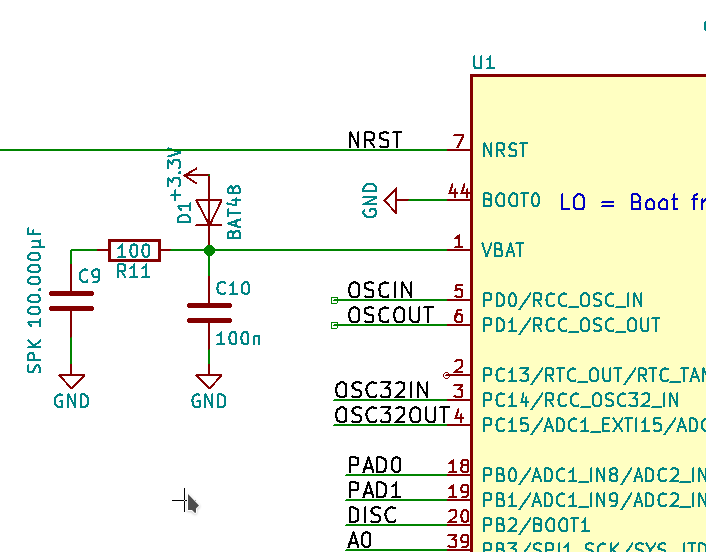The width and height of the screenshot is (706, 552).
Task: Select the GND symbol at BOOT0 pin
Action: point(391,200)
